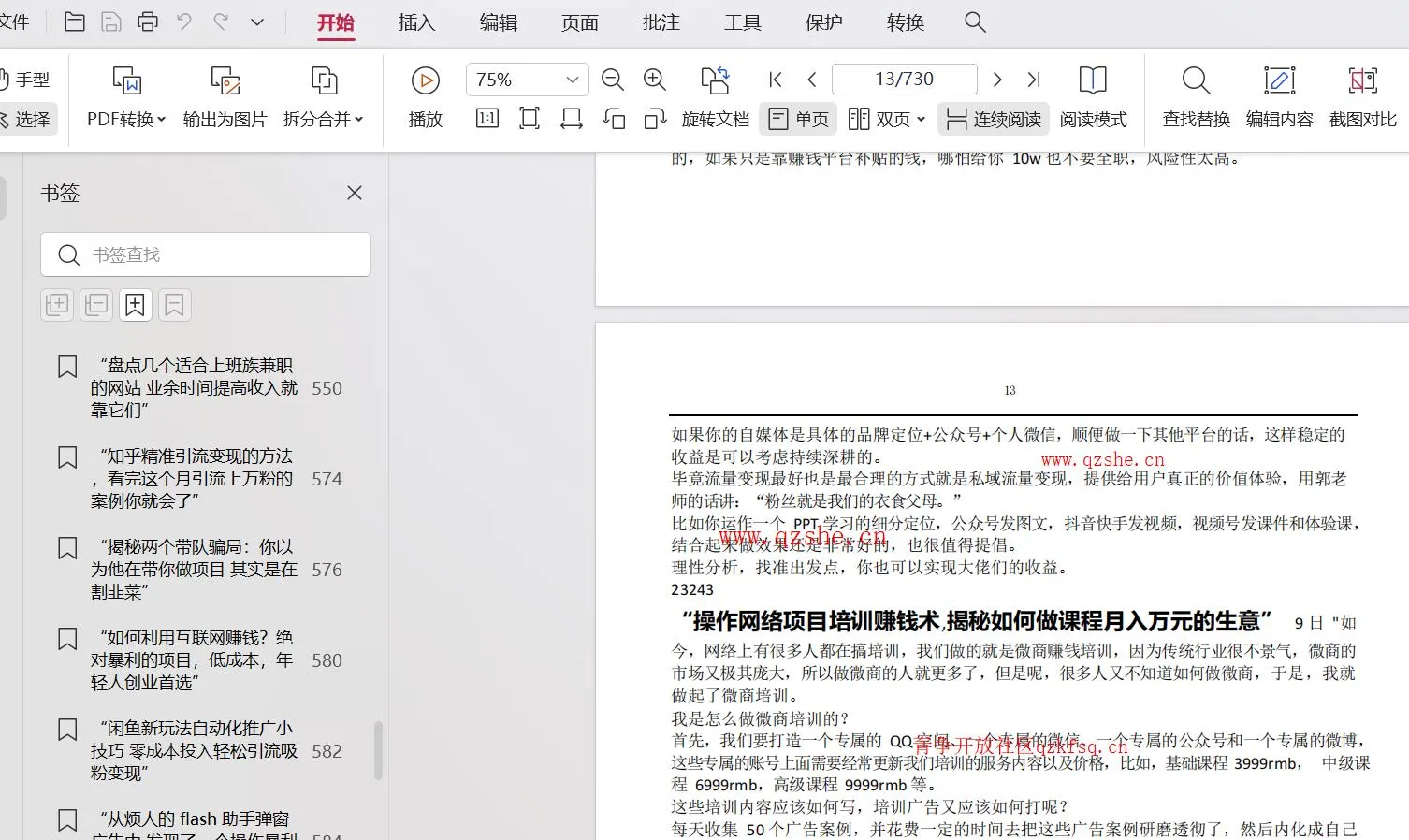Close the 书签 bookmarks panel
This screenshot has width=1409, height=840.
click(x=355, y=193)
